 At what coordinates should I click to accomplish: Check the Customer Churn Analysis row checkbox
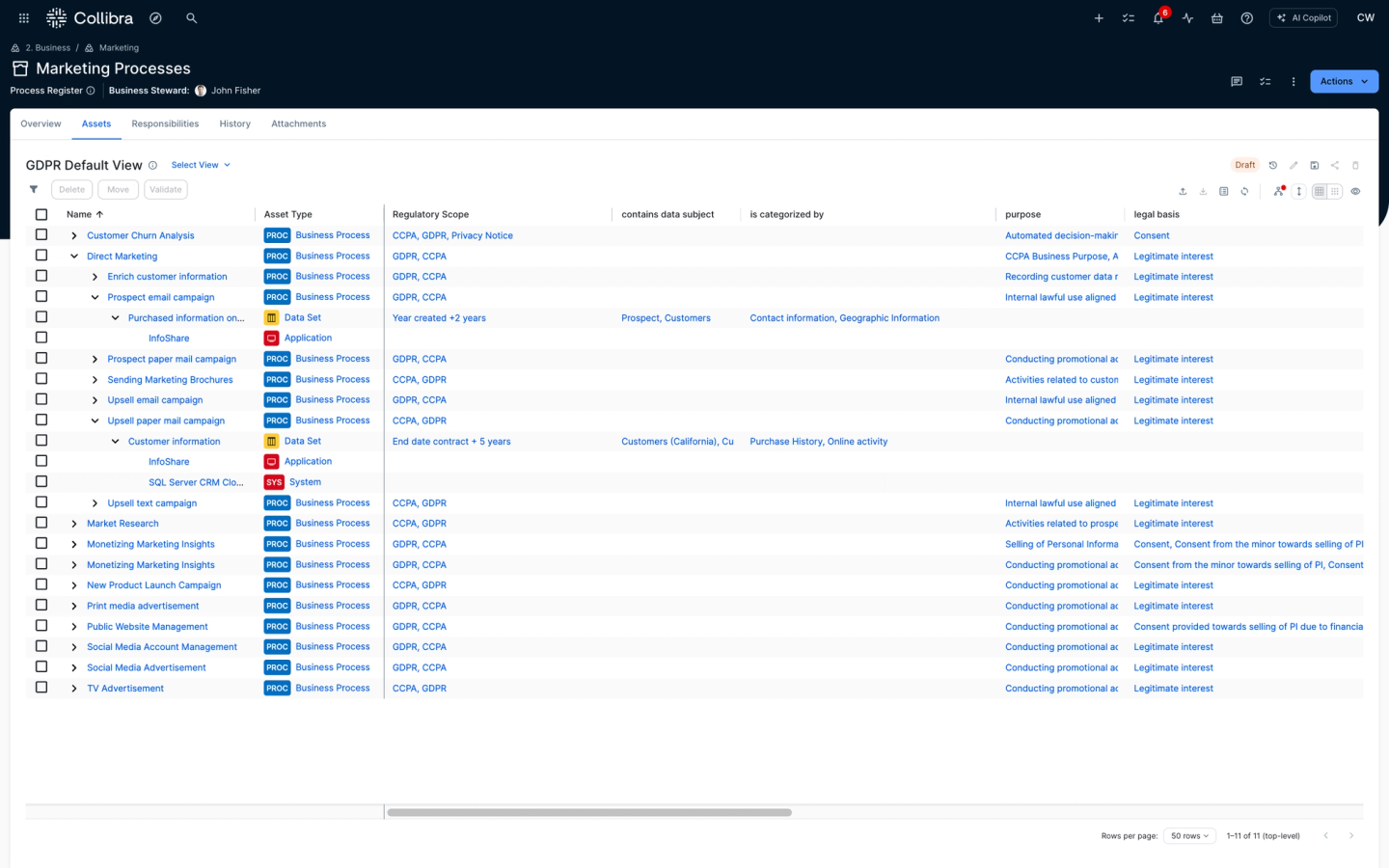click(x=41, y=235)
